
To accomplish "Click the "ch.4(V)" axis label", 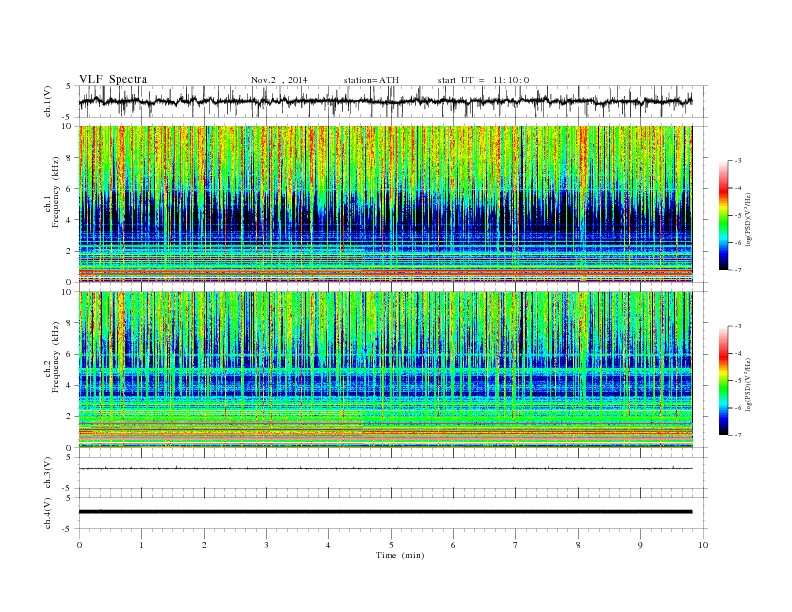I will (48, 513).
